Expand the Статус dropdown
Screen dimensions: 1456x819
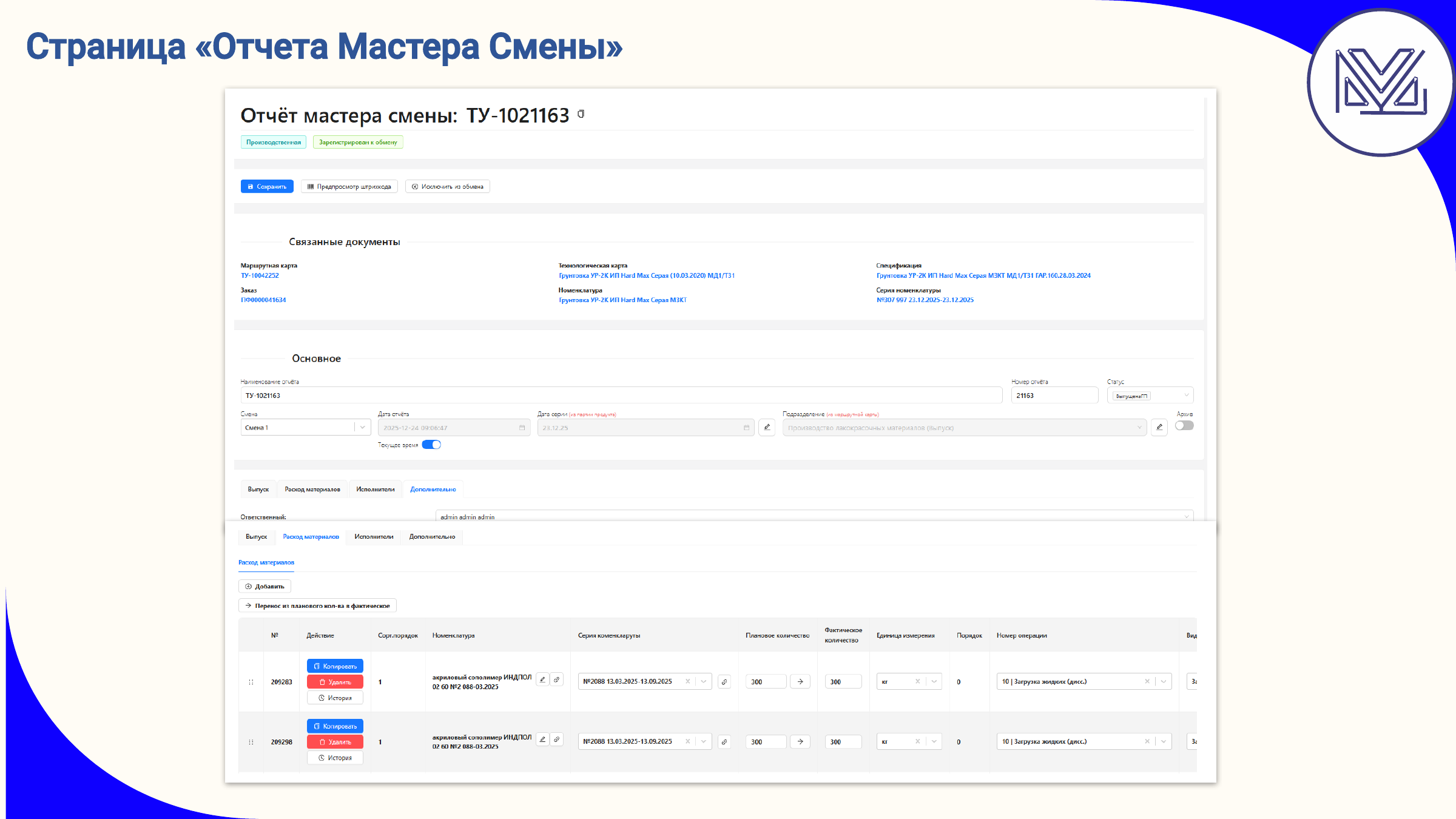point(1186,396)
